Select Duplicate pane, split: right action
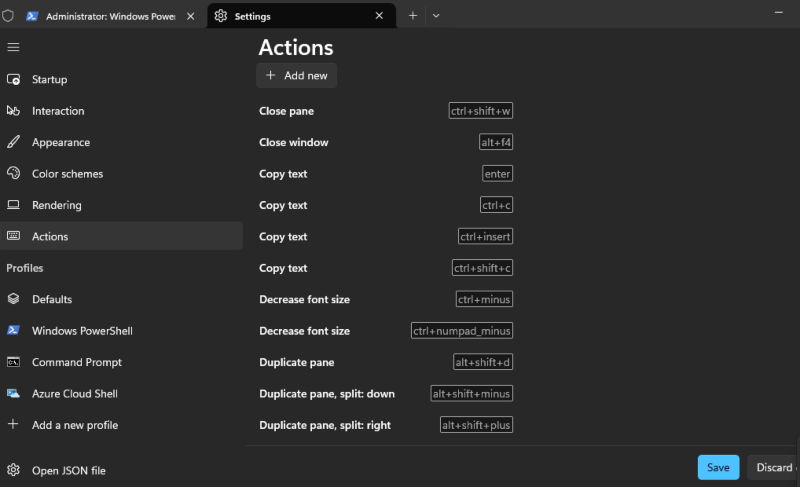 click(386, 425)
